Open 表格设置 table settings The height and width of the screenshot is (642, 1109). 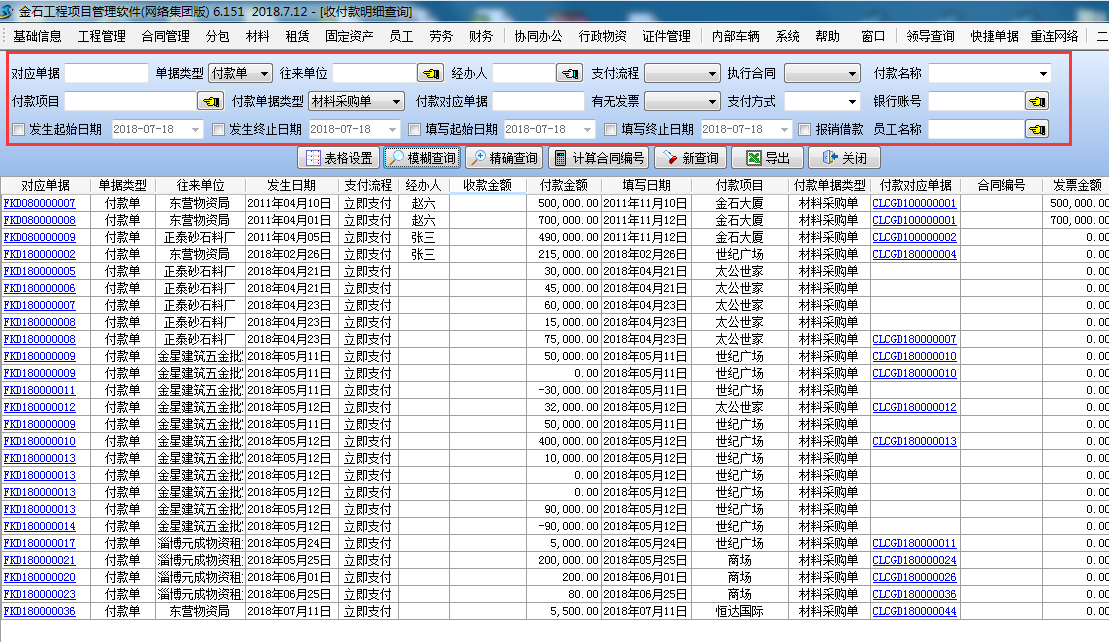coord(339,158)
